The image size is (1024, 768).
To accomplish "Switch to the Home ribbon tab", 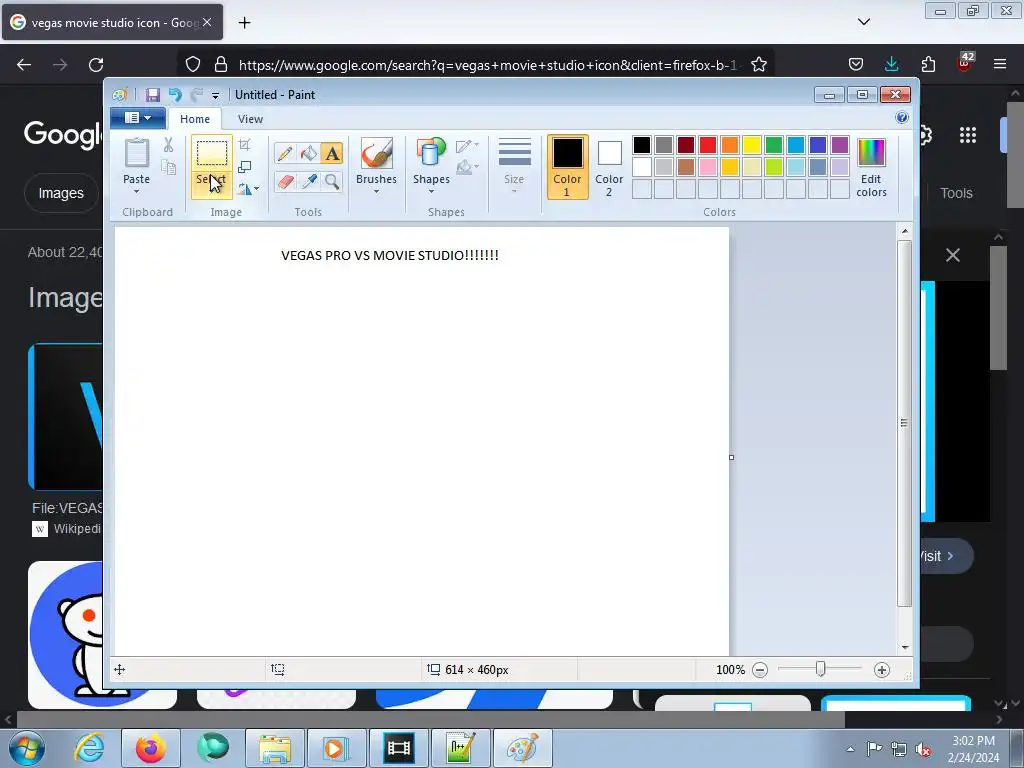I will point(195,119).
